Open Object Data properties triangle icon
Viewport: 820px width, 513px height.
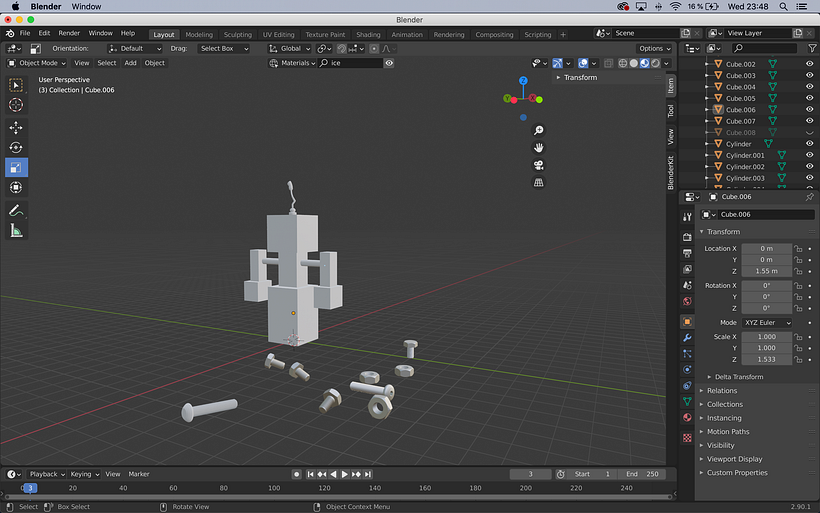687,401
